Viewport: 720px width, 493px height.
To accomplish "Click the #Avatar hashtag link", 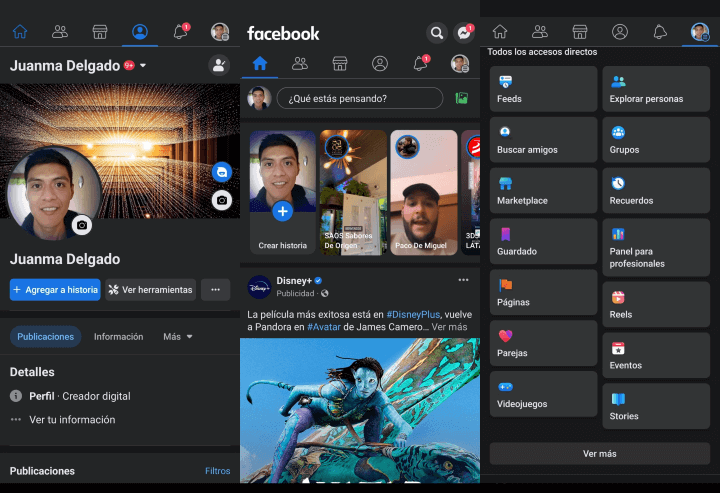I will 324,327.
